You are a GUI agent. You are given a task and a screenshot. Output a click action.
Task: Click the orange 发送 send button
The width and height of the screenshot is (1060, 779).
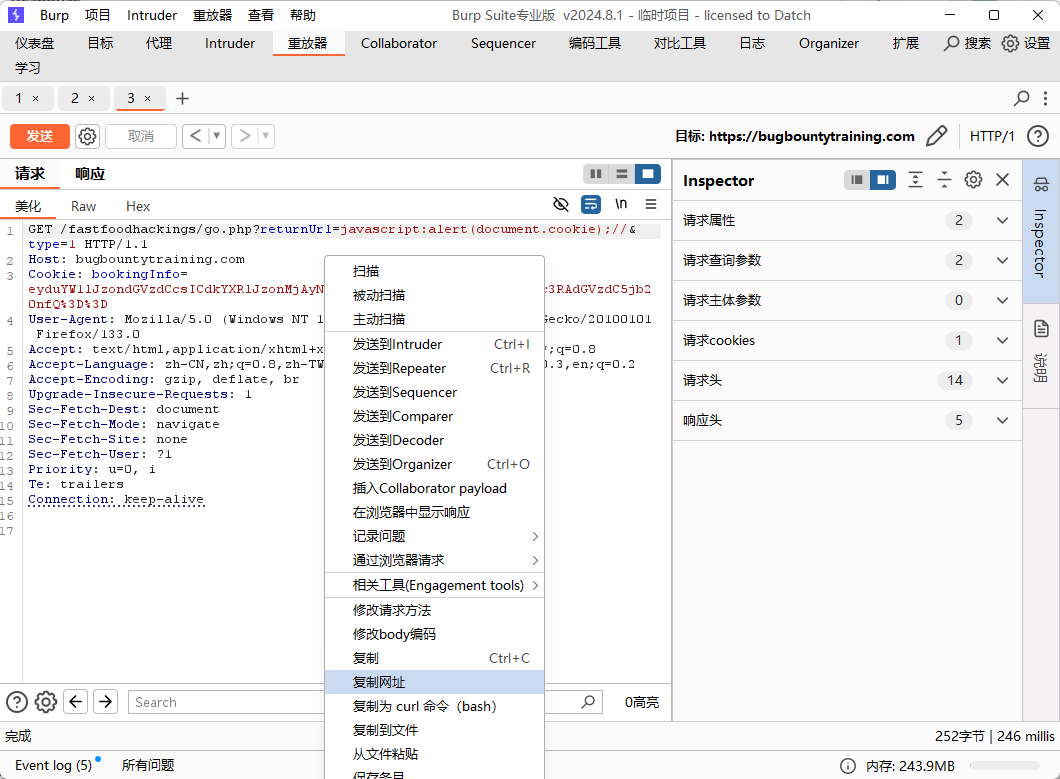[39, 136]
